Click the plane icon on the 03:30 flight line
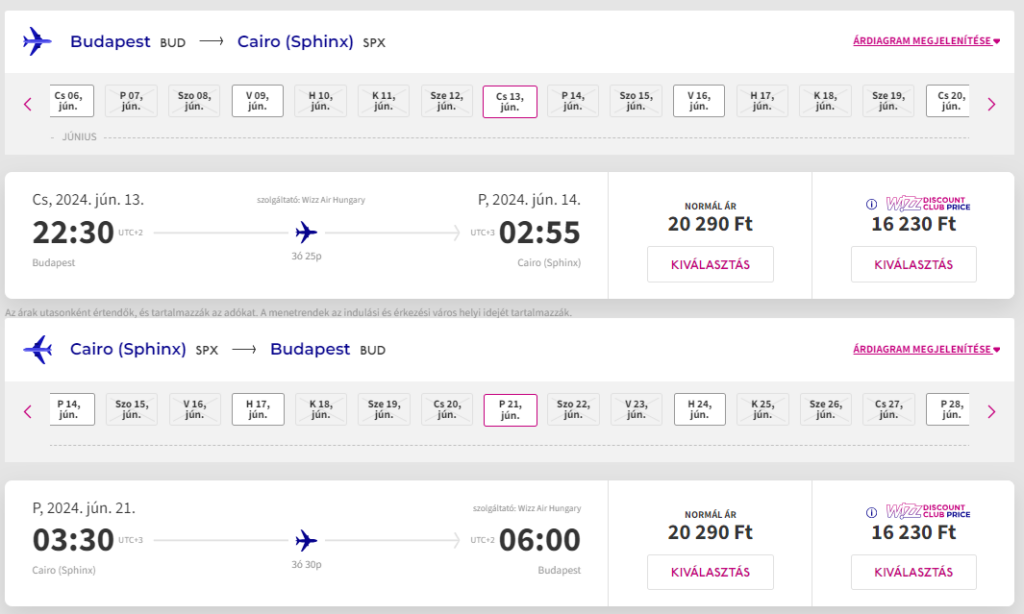Screen dimensions: 1024x614 [x=306, y=541]
